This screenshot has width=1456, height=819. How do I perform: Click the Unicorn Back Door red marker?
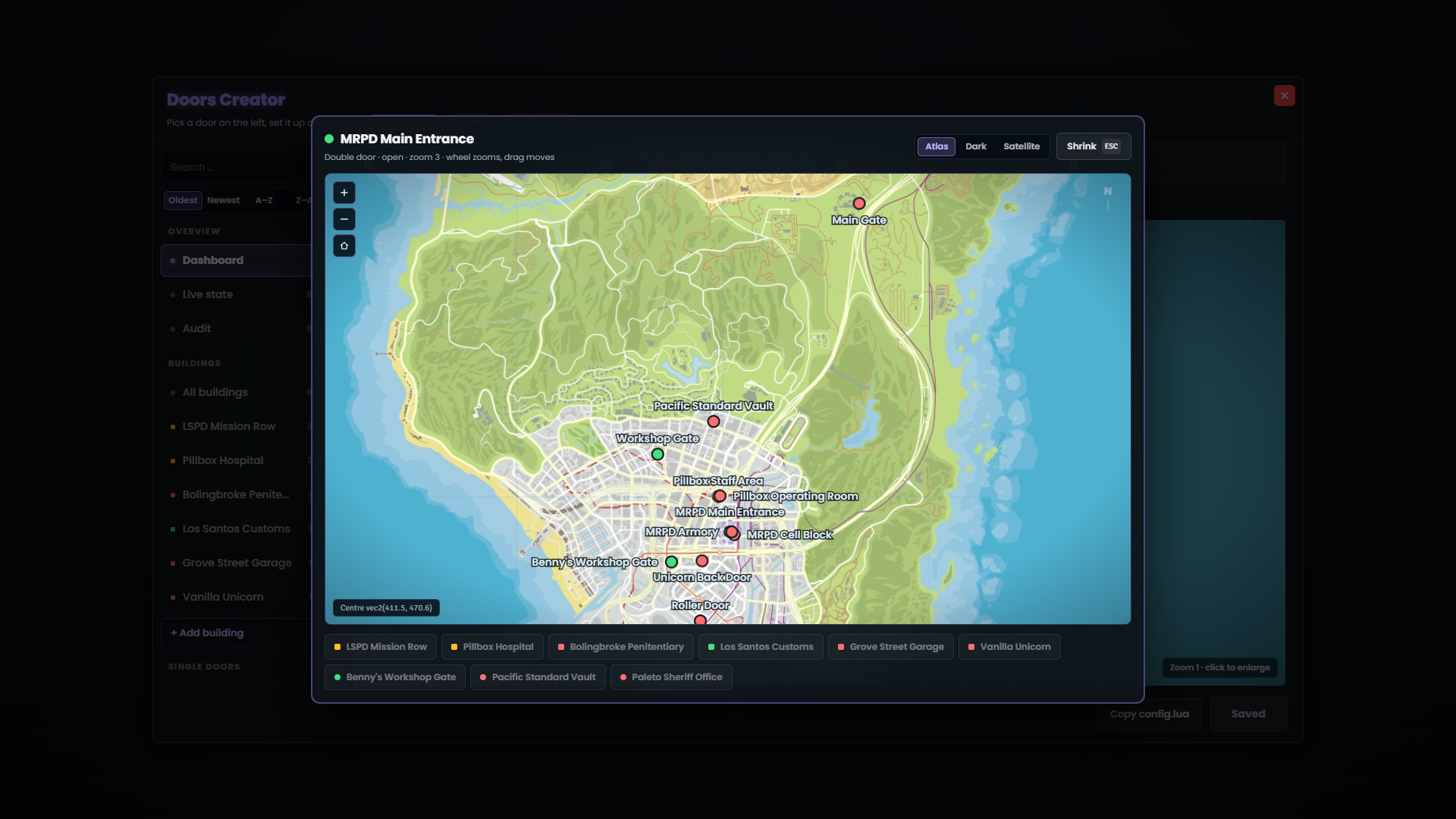tap(702, 561)
